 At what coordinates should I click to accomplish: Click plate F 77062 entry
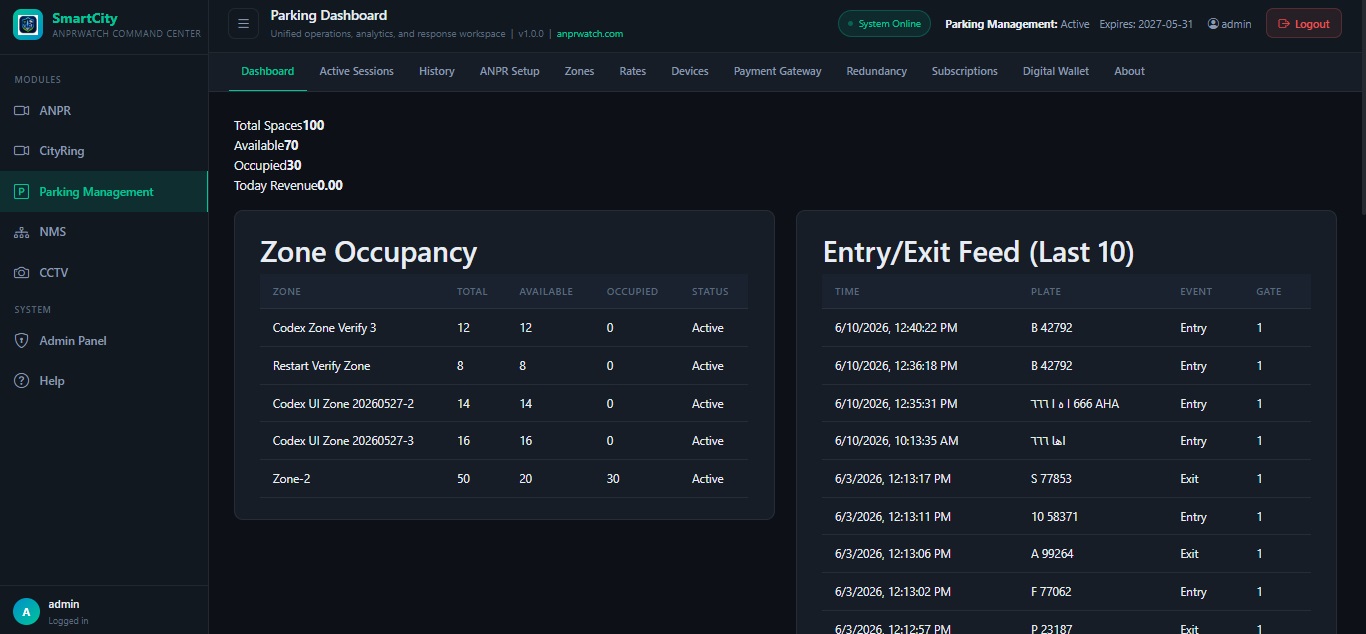coord(1066,592)
